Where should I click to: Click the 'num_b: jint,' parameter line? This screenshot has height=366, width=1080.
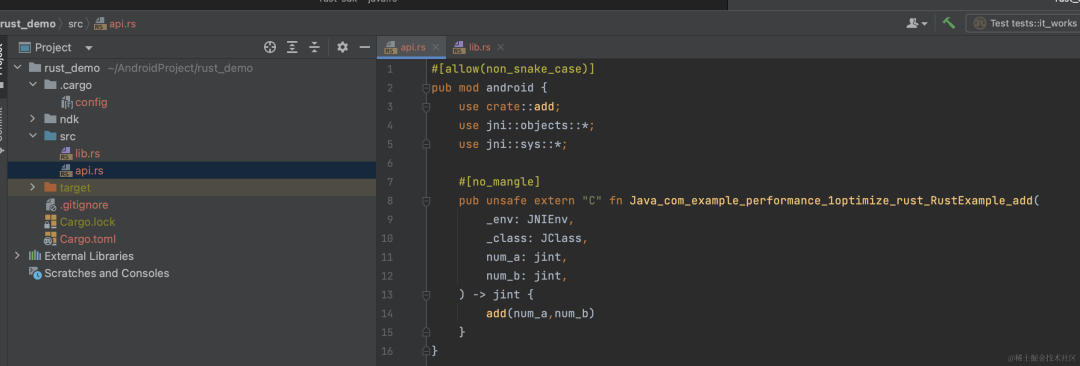point(526,276)
